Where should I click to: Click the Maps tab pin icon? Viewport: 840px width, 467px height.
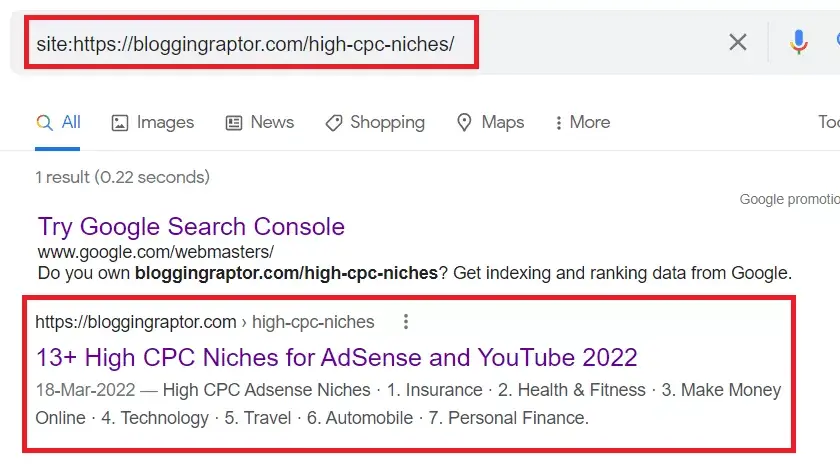[464, 123]
